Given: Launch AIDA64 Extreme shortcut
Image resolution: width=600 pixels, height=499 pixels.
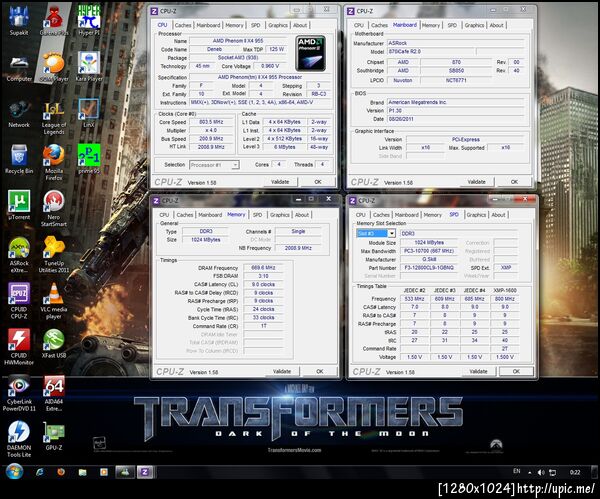Looking at the screenshot, I should 54,393.
